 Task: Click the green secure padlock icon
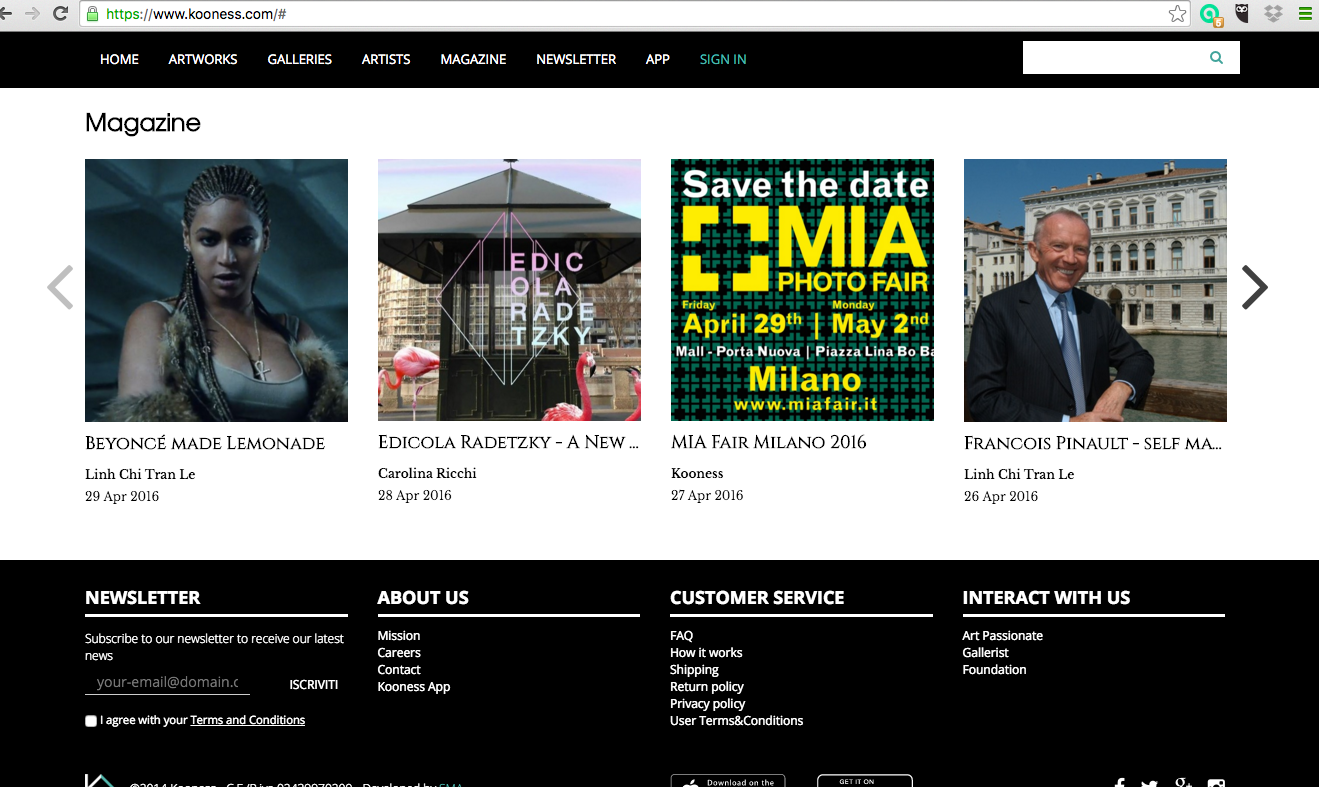coord(93,14)
